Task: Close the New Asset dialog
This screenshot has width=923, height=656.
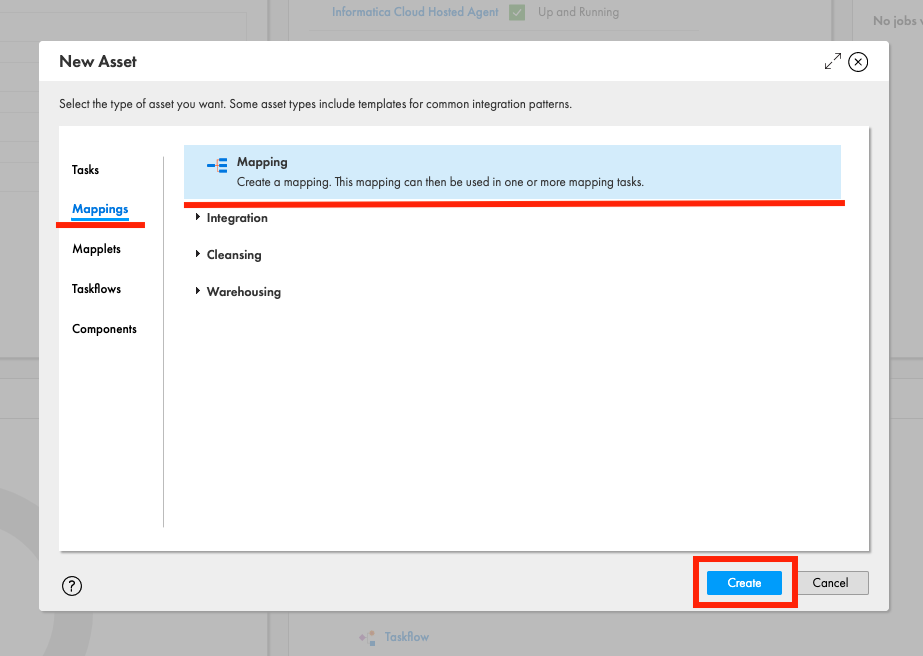Action: click(x=858, y=61)
